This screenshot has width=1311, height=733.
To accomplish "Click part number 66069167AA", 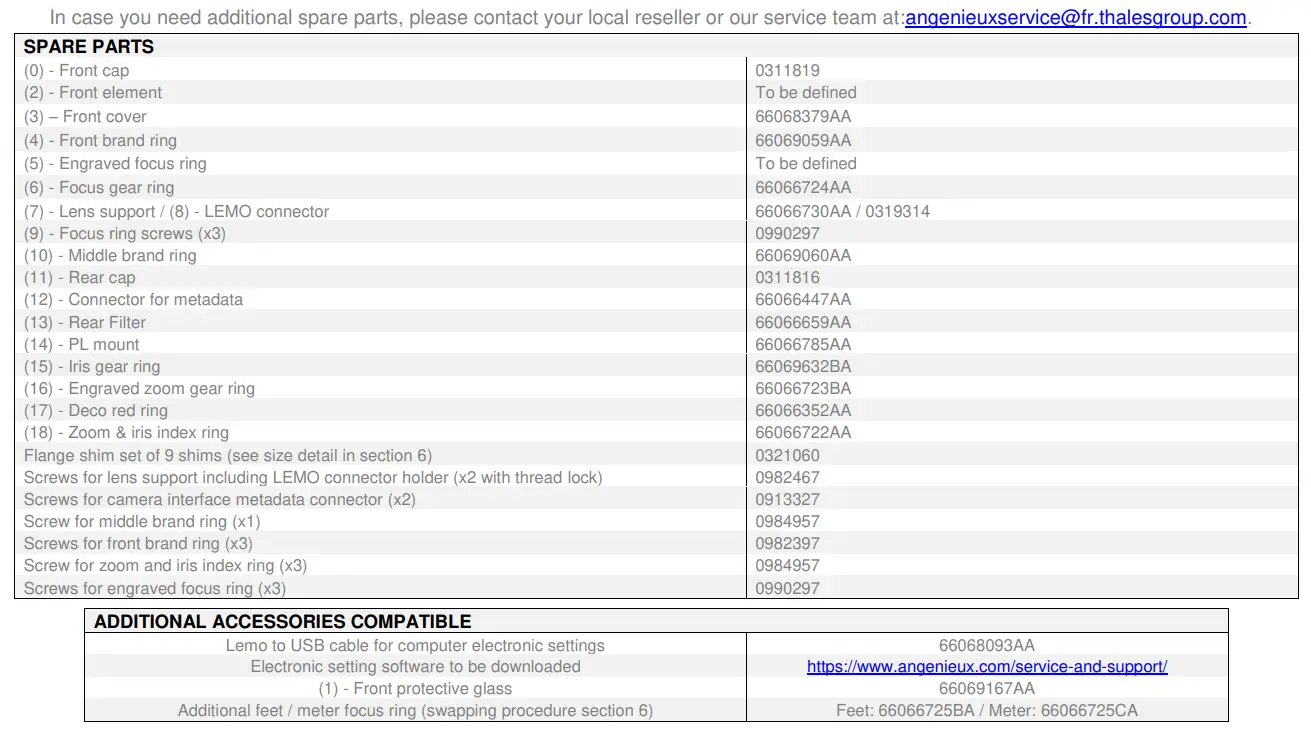I will click(x=987, y=689).
